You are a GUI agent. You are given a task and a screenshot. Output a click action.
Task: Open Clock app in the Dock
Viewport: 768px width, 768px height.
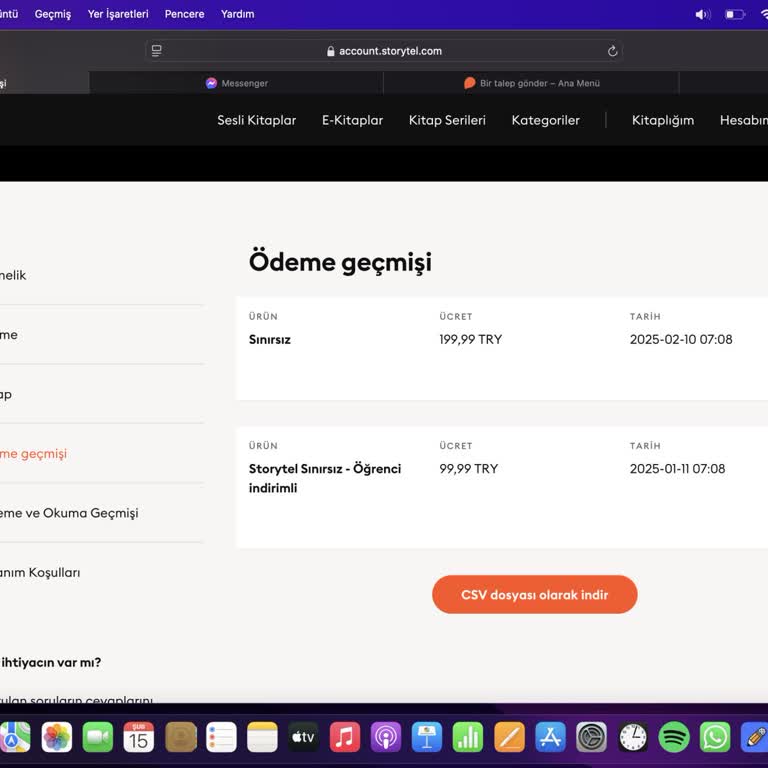click(x=633, y=737)
